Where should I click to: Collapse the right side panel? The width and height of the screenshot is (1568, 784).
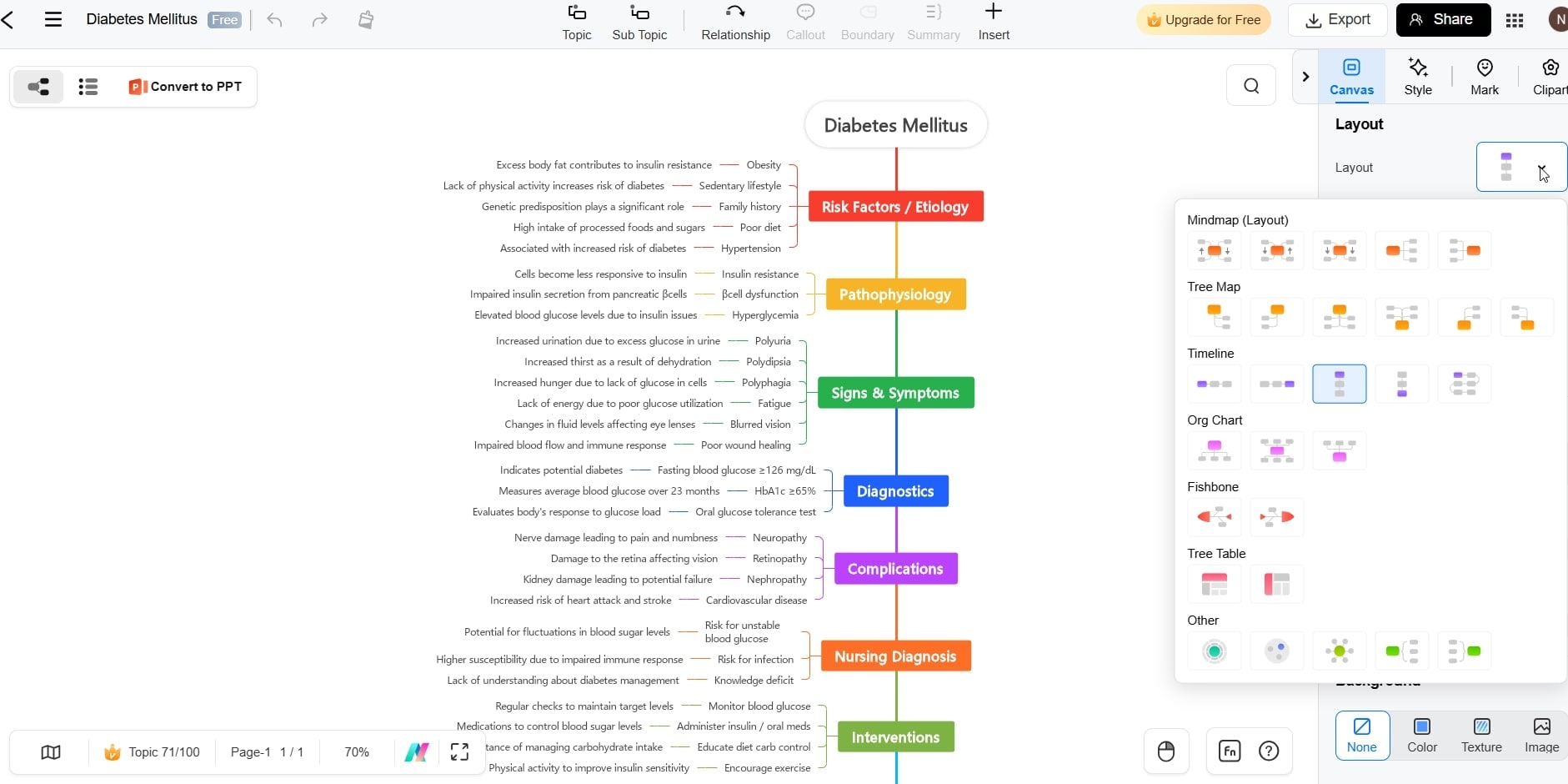tap(1304, 77)
